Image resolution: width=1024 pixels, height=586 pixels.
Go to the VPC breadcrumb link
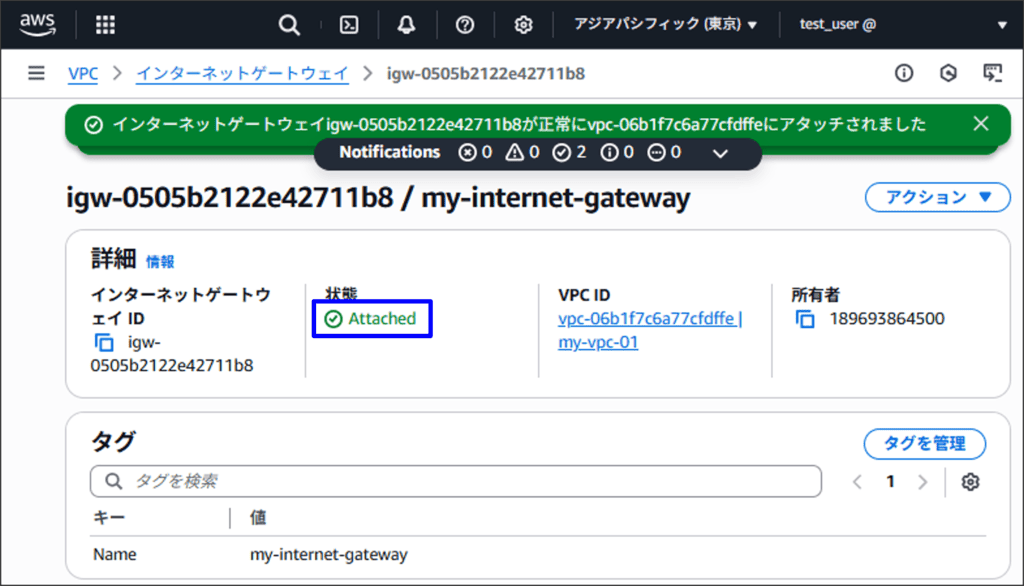tap(83, 73)
